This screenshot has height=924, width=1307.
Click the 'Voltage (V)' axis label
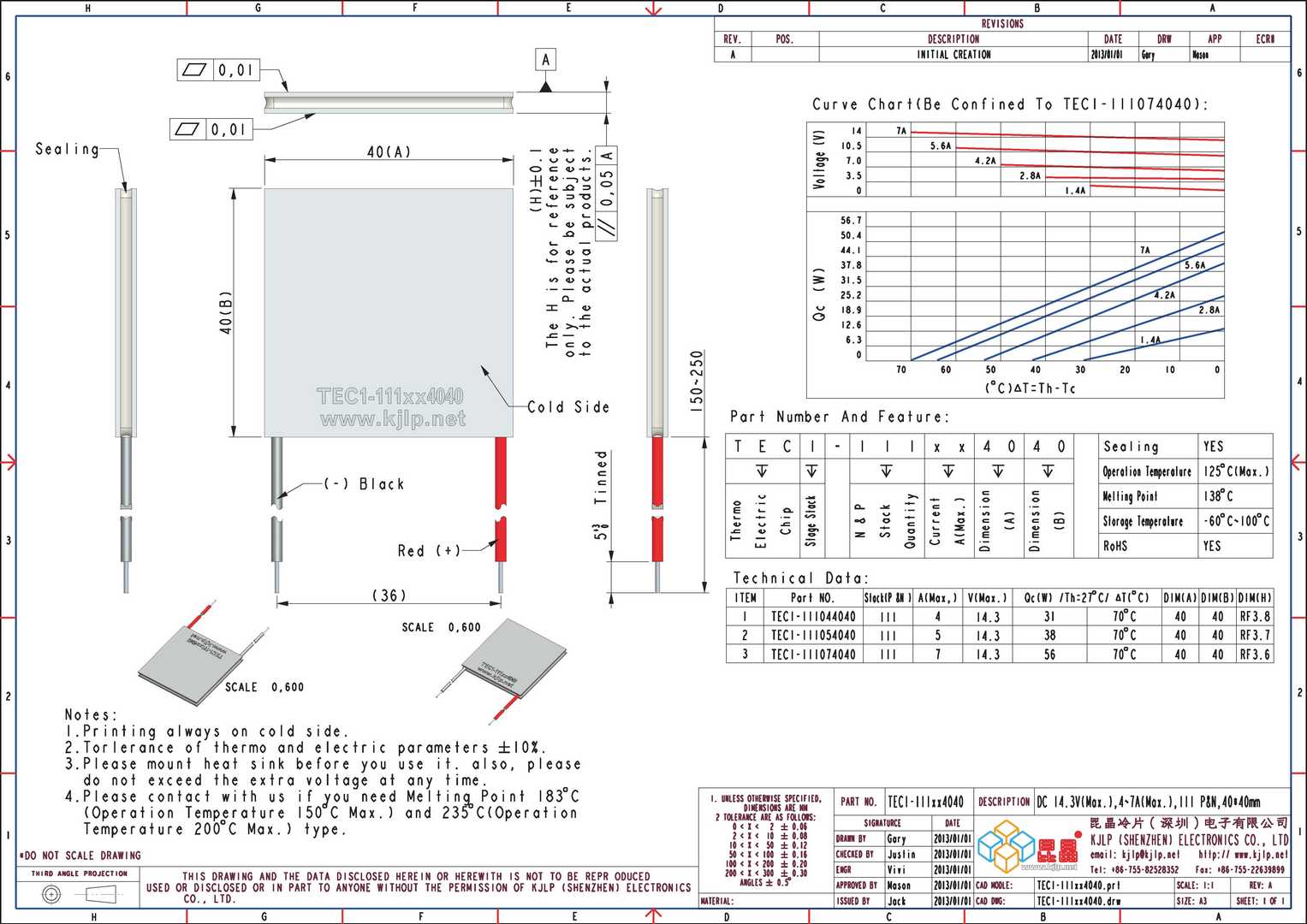[x=820, y=160]
